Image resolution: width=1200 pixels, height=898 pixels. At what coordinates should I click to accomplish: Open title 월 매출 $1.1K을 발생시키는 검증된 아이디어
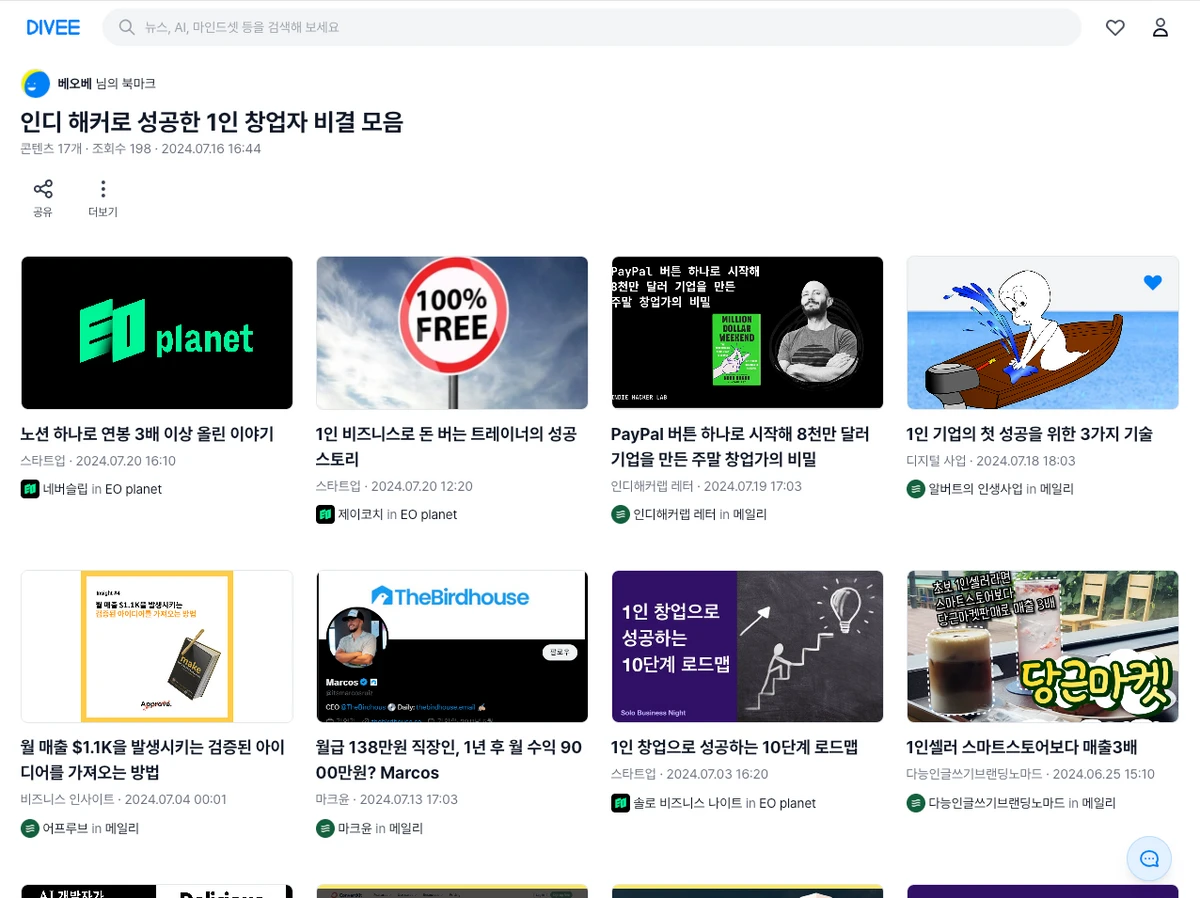point(153,760)
